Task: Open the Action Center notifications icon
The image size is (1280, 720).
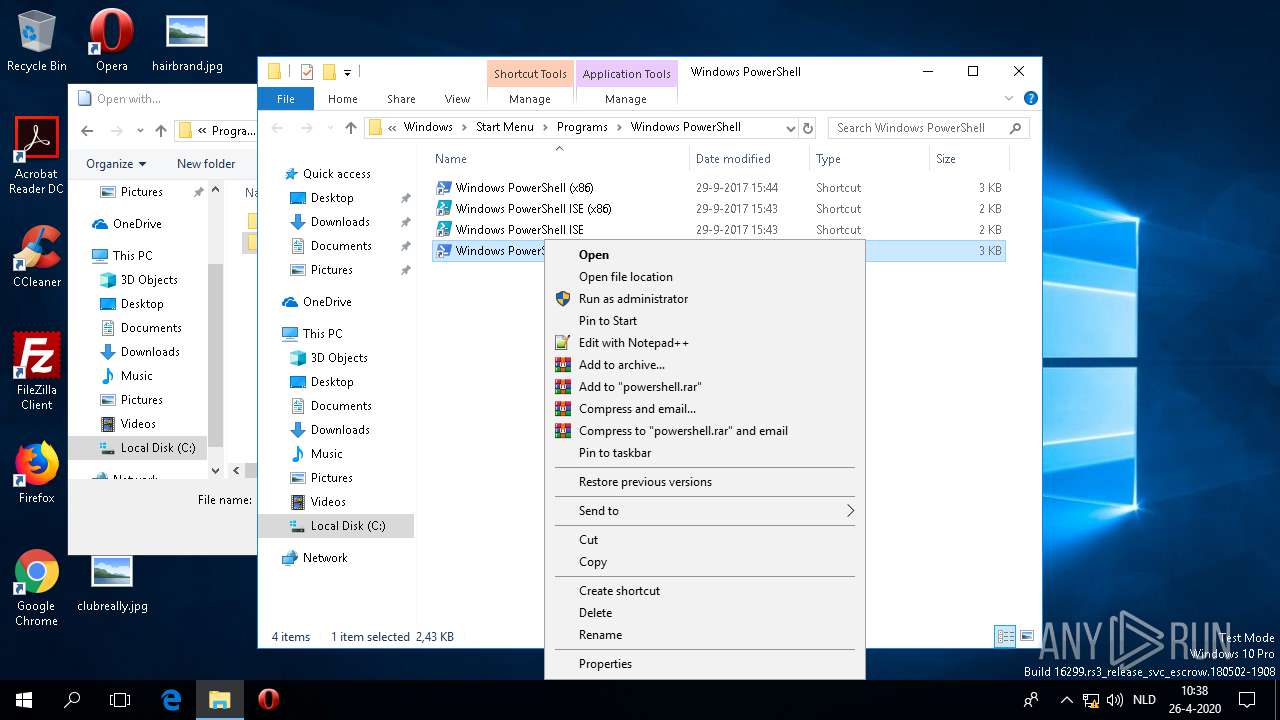Action: pyautogui.click(x=1247, y=700)
